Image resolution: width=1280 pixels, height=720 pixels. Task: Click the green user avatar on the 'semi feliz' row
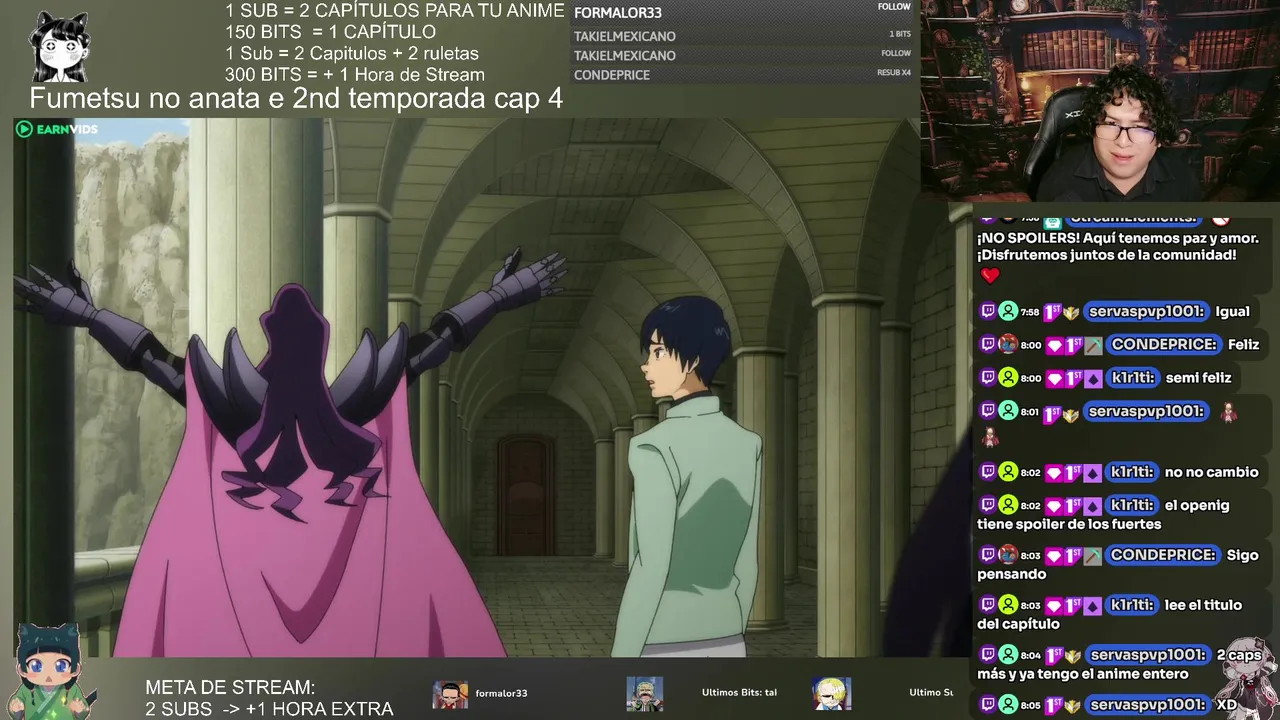(1008, 378)
